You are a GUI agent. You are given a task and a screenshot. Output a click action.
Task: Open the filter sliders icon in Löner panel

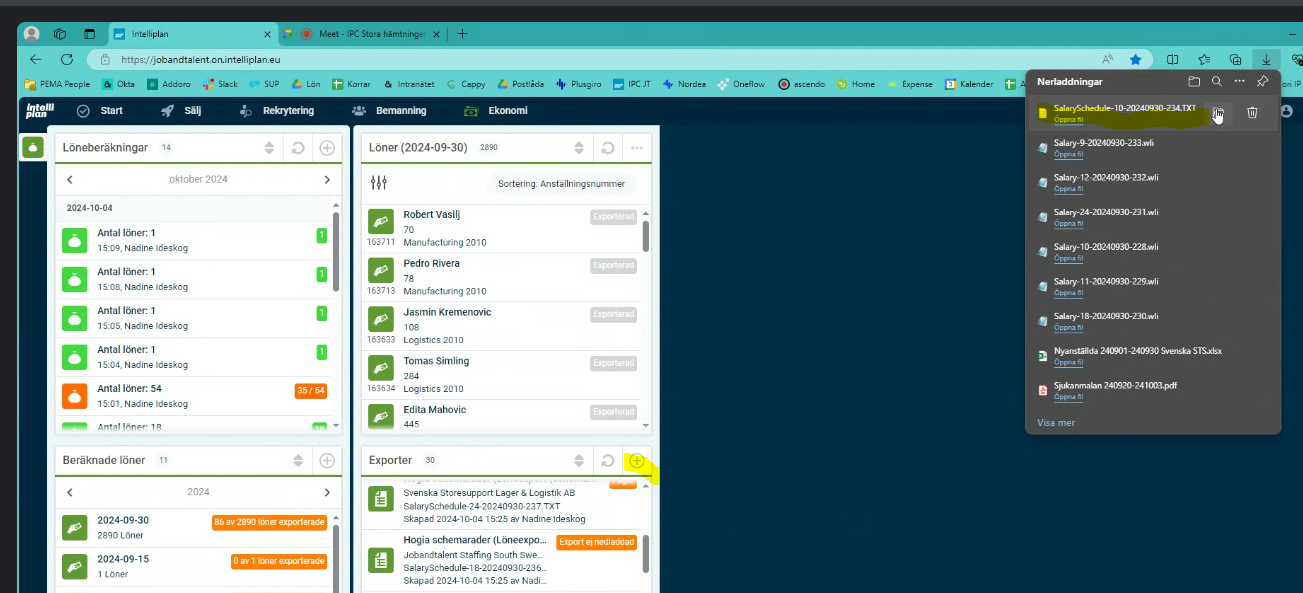click(x=378, y=183)
